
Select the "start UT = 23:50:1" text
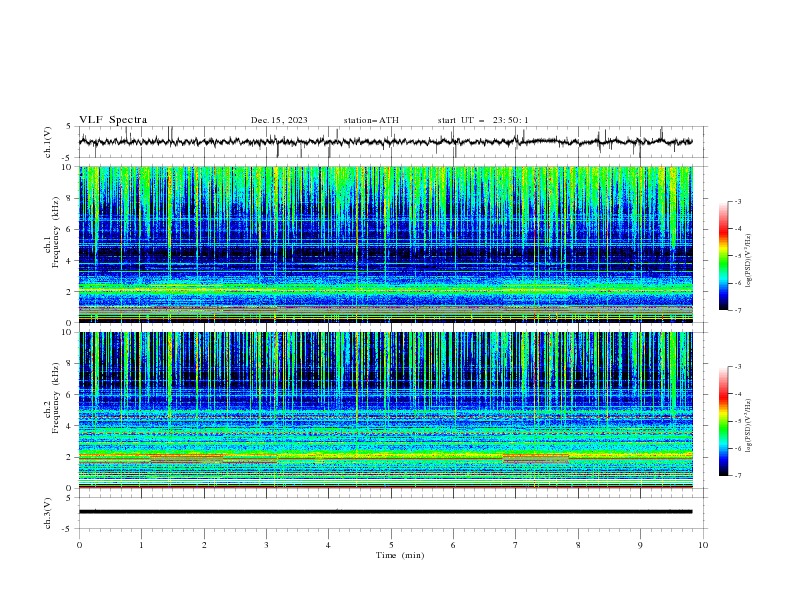pyautogui.click(x=483, y=120)
